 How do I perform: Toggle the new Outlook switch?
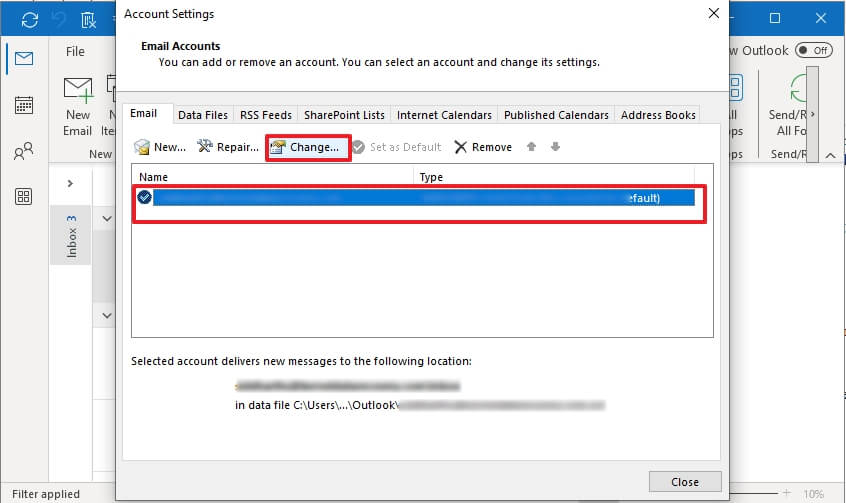tap(814, 51)
